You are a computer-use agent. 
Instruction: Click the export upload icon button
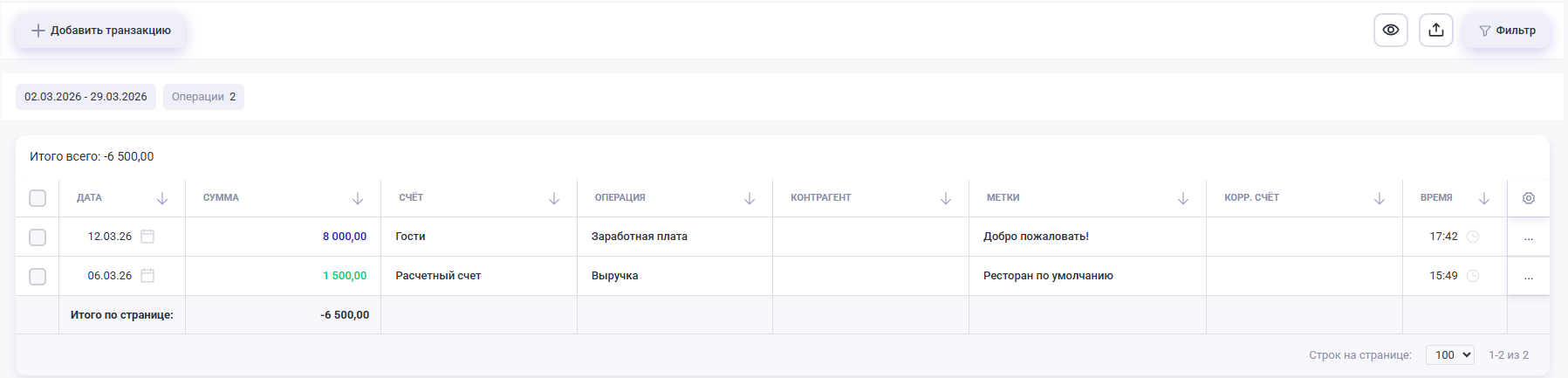(1435, 31)
